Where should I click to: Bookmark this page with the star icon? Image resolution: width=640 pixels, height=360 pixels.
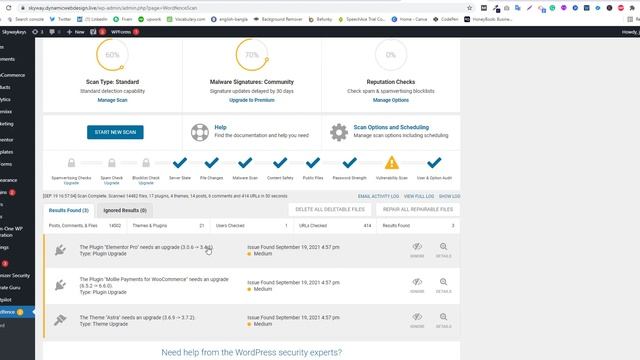(x=469, y=8)
